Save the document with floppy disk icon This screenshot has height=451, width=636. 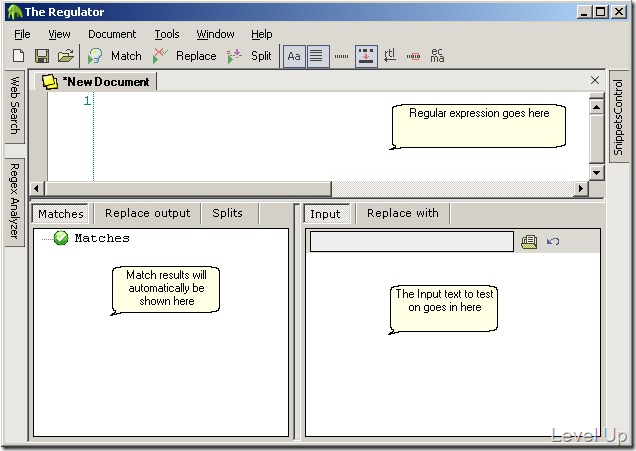click(x=42, y=56)
